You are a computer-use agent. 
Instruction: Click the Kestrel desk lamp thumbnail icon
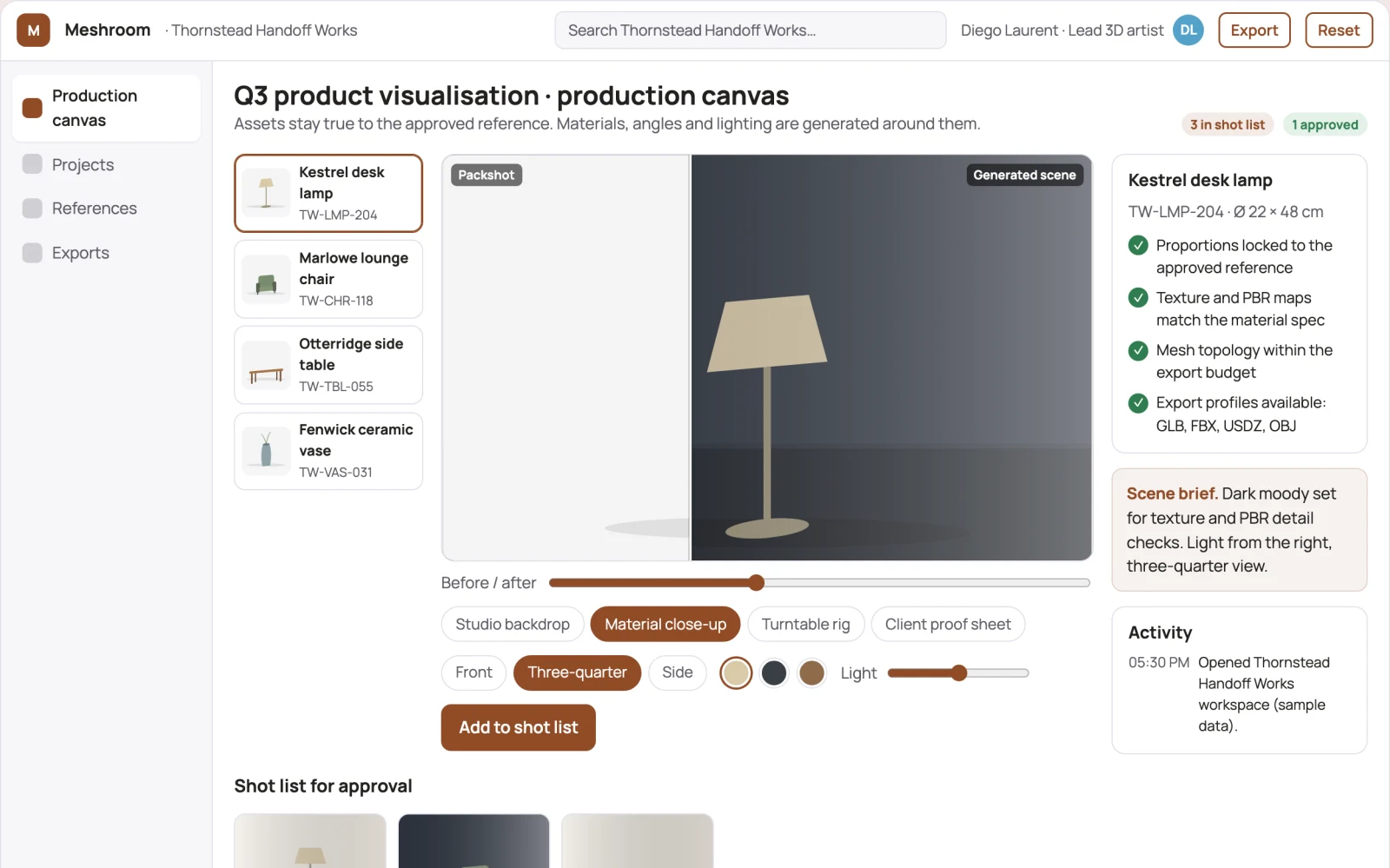[266, 193]
